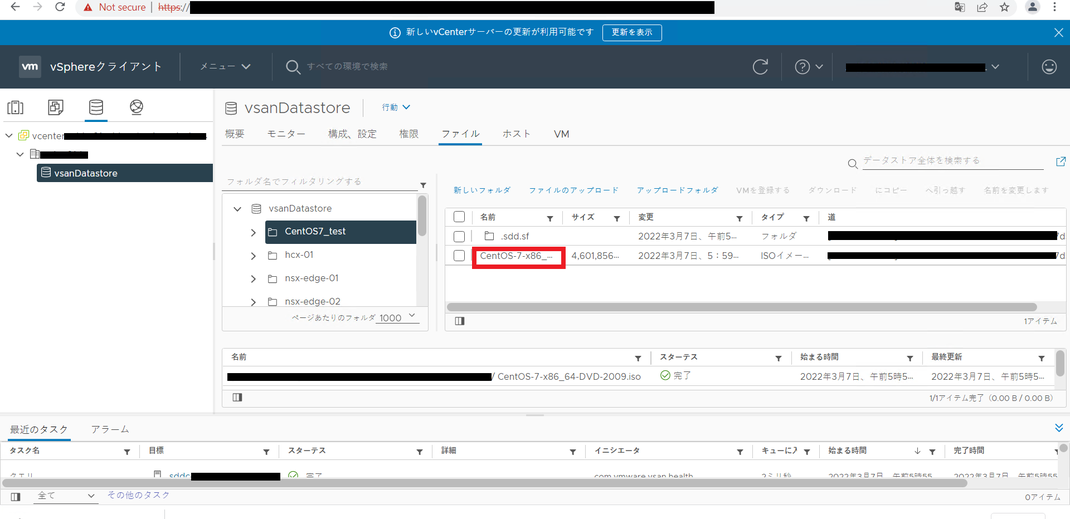Click browser reload button
1070x519 pixels.
click(60, 8)
